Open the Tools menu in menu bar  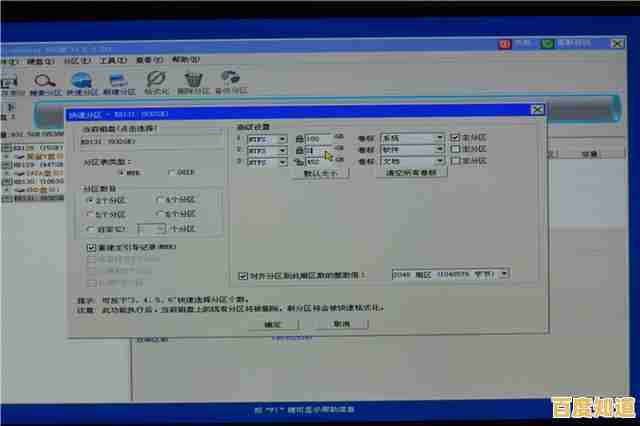point(112,60)
